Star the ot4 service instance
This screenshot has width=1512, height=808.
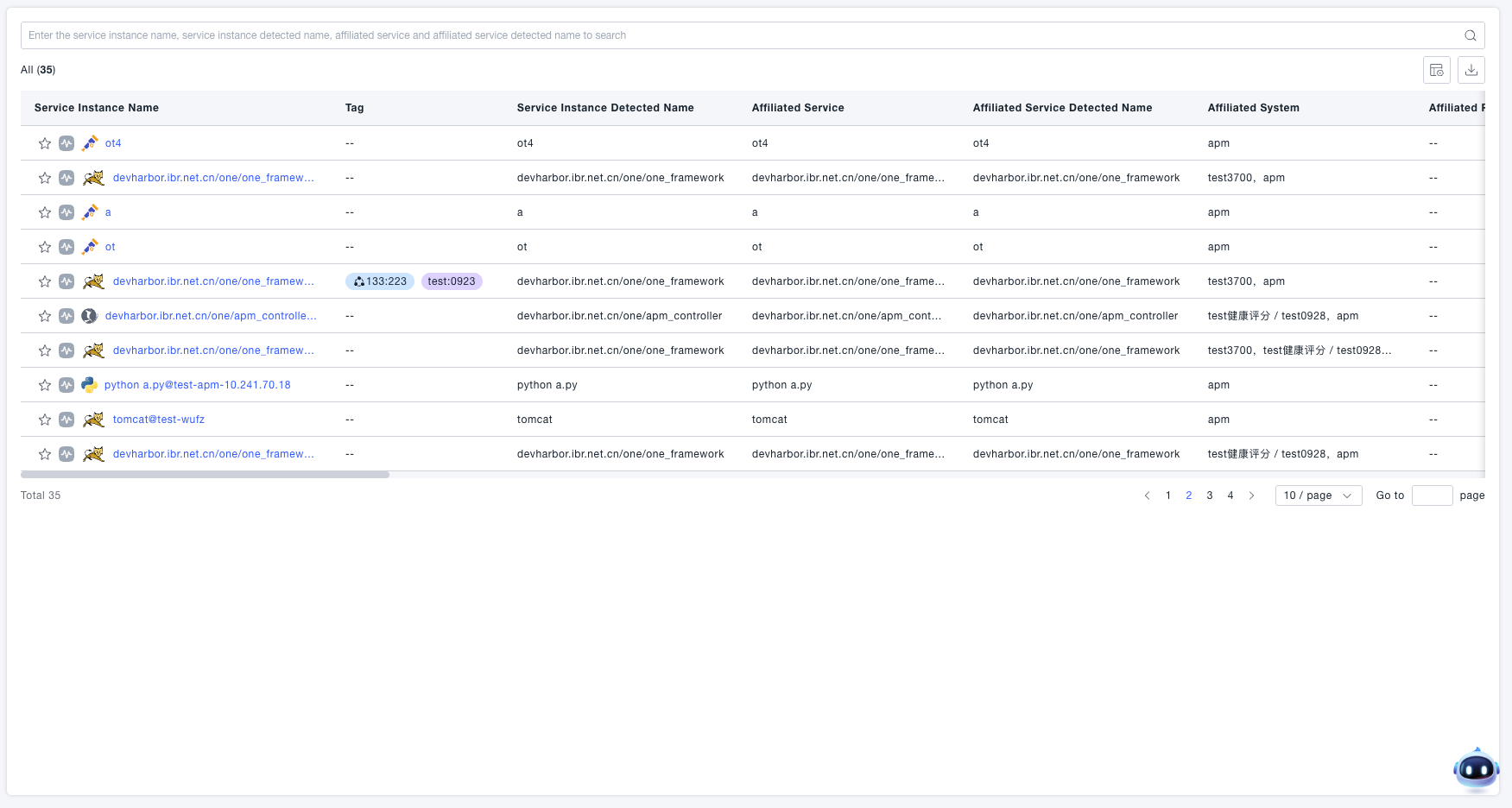click(45, 143)
